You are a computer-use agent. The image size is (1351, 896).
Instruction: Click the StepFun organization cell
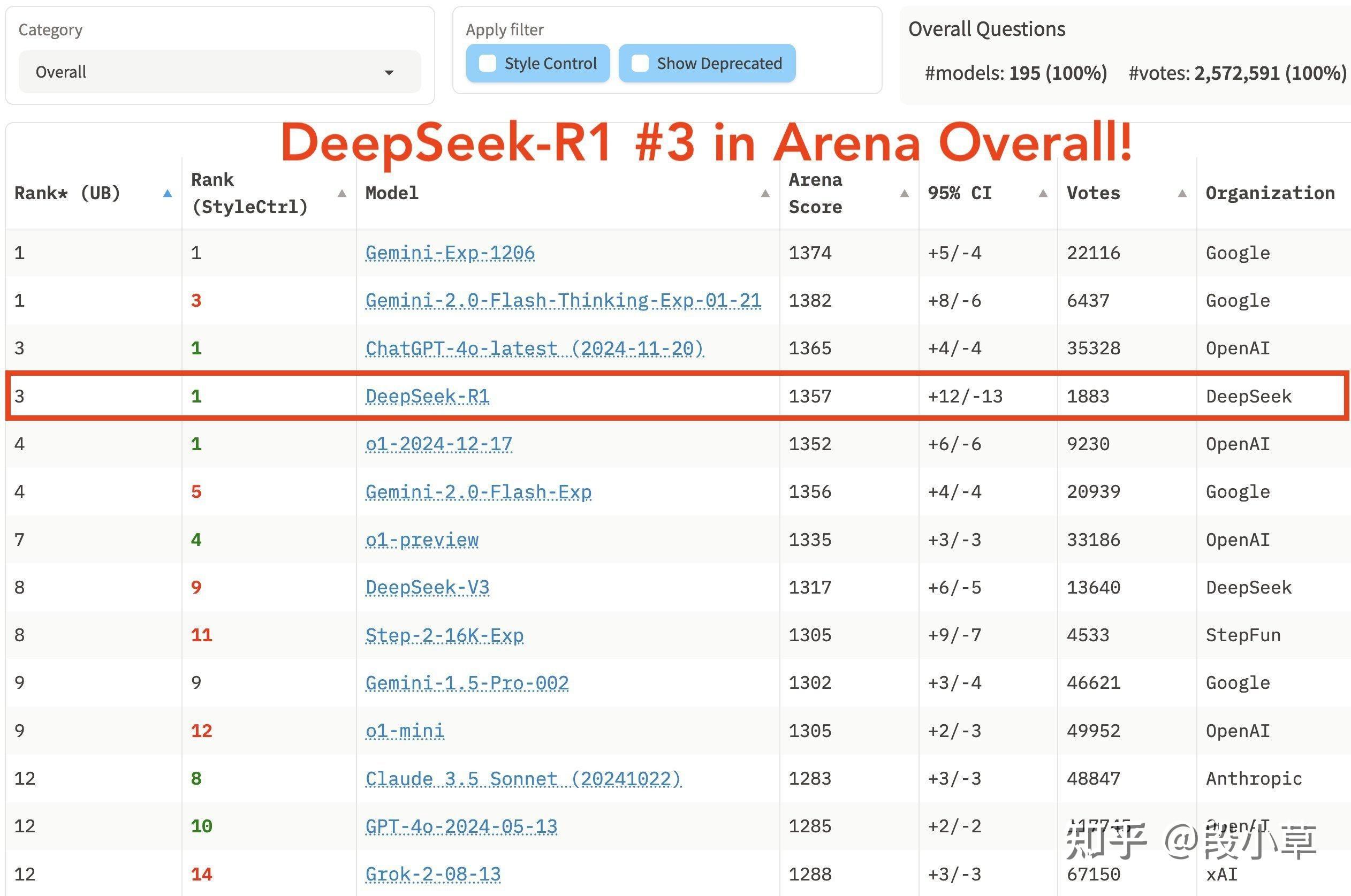(1243, 635)
